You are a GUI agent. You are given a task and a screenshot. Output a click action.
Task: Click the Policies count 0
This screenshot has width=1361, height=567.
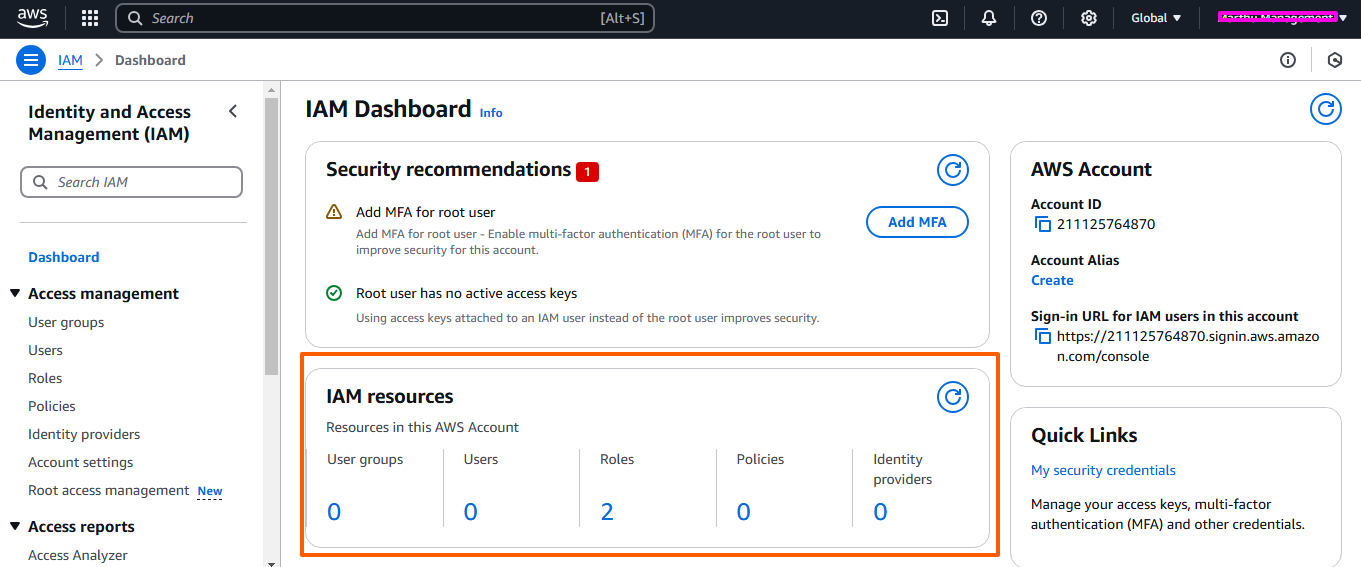(744, 512)
